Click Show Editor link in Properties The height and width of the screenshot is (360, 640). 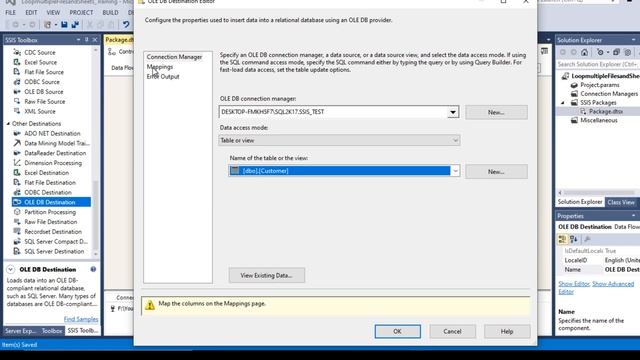tap(574, 284)
